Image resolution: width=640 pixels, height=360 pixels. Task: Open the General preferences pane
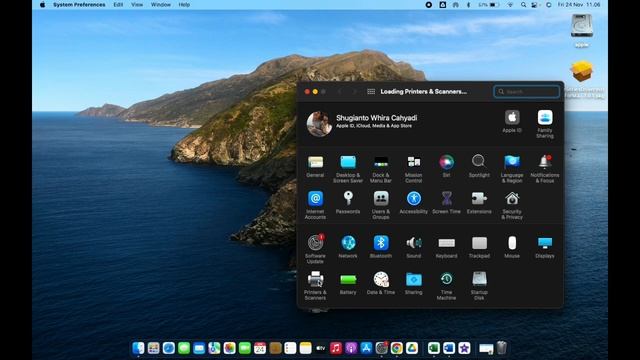click(315, 162)
